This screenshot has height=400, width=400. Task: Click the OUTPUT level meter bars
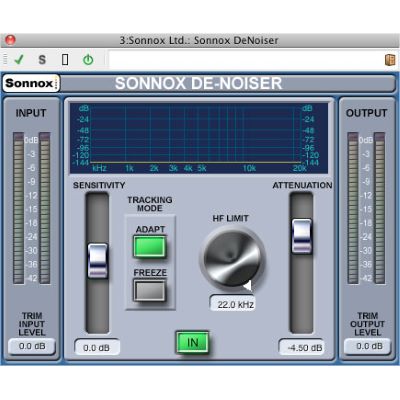(x=366, y=208)
